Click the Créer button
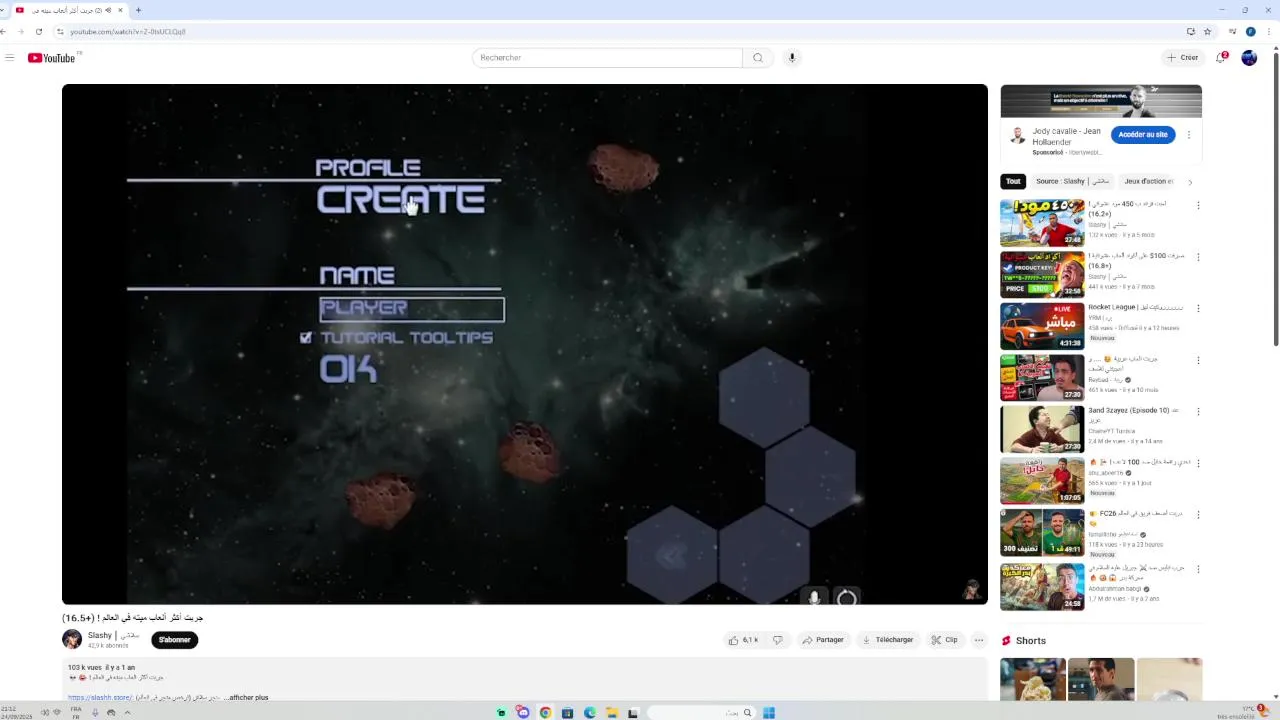This screenshot has height=720, width=1280. [x=1182, y=58]
